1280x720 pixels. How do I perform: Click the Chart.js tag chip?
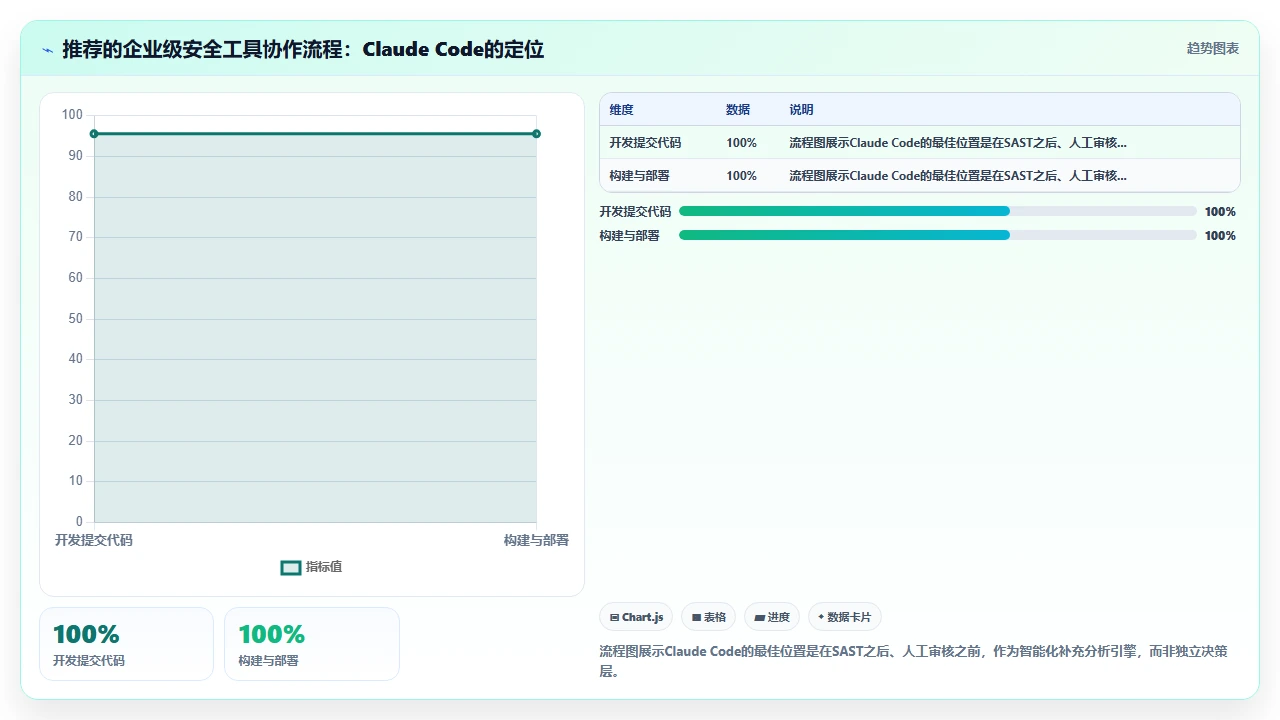click(x=636, y=617)
